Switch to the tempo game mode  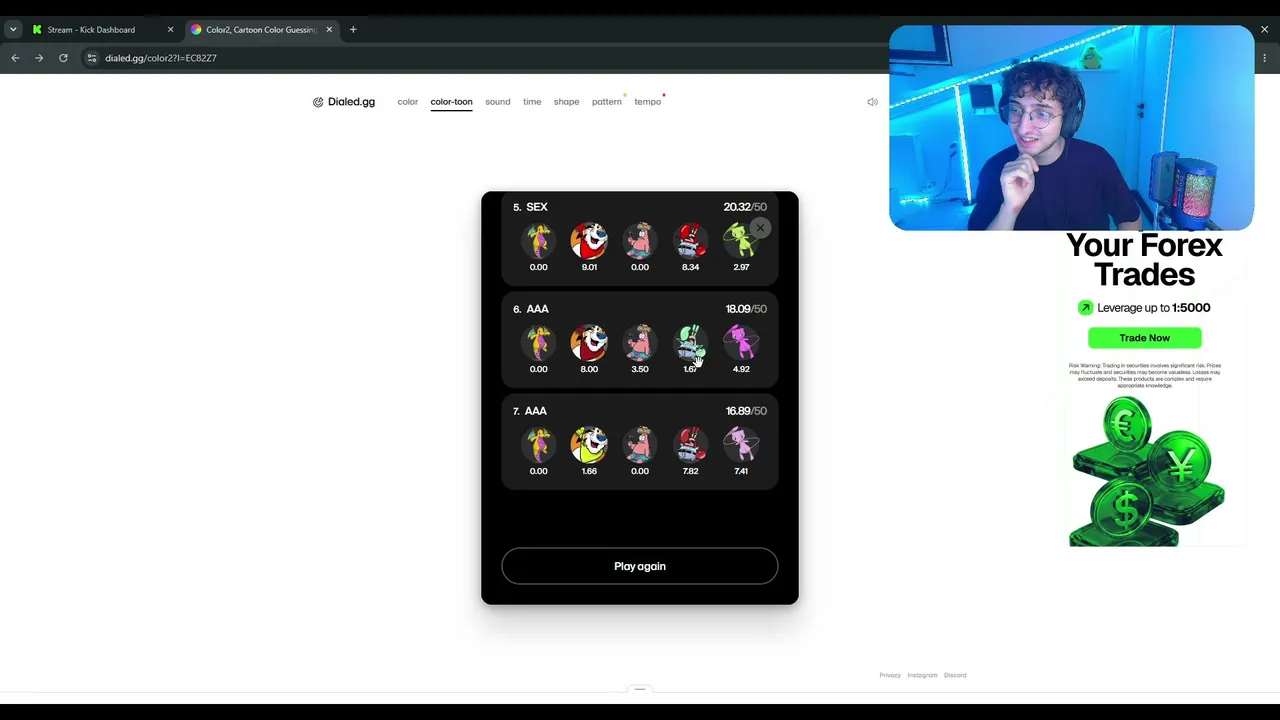(647, 102)
